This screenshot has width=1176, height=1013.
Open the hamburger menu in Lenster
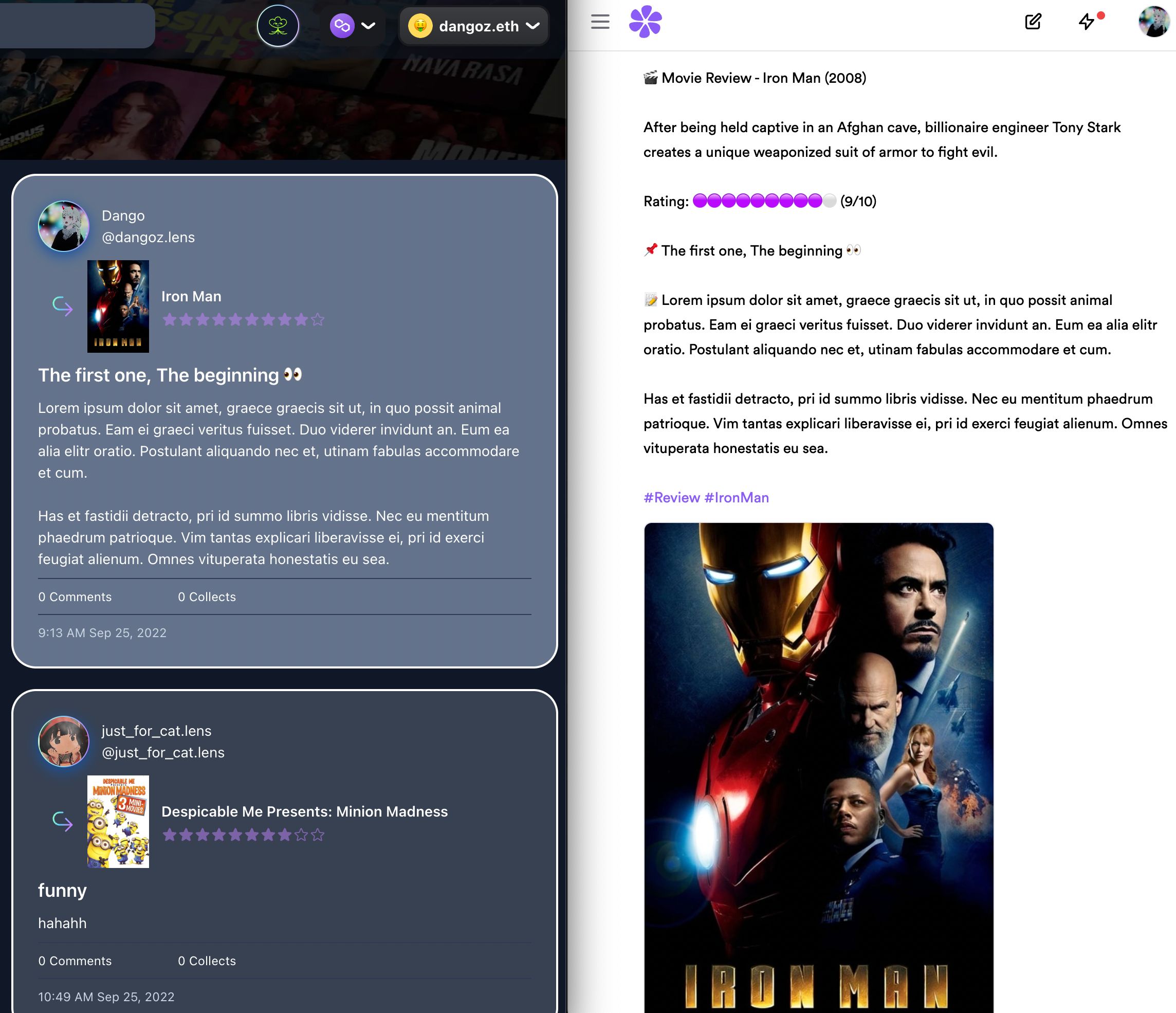(600, 22)
